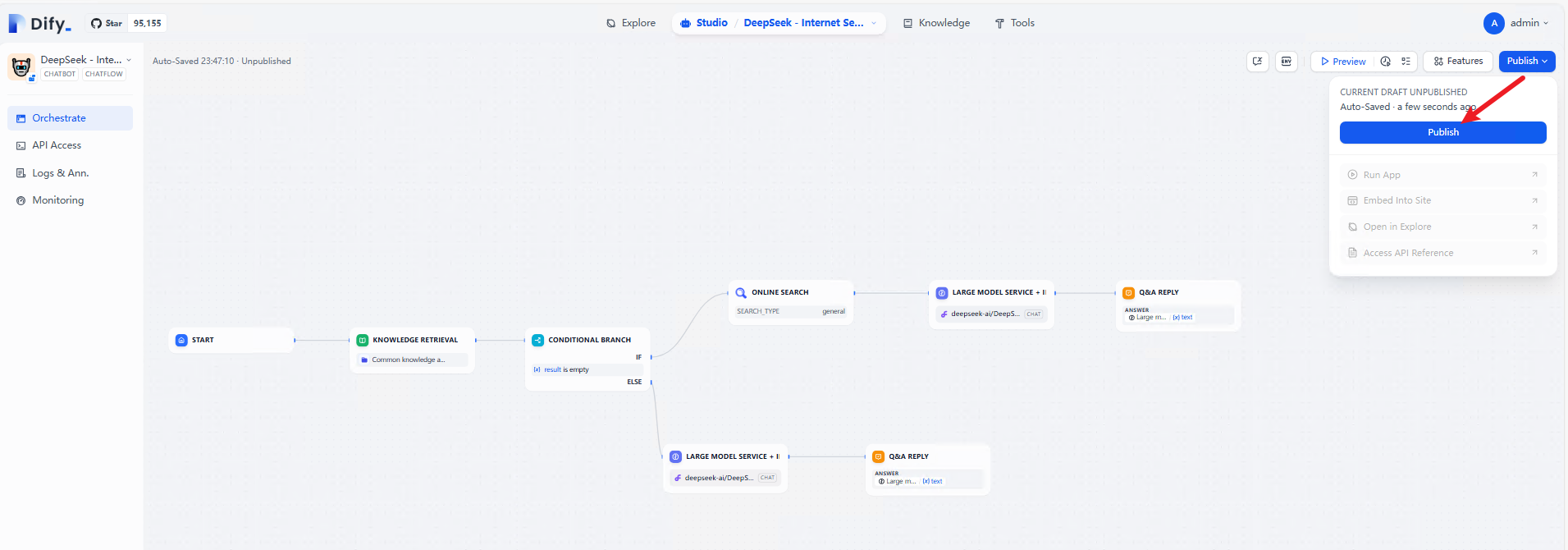Click the CHATFLOW tag label

point(104,74)
